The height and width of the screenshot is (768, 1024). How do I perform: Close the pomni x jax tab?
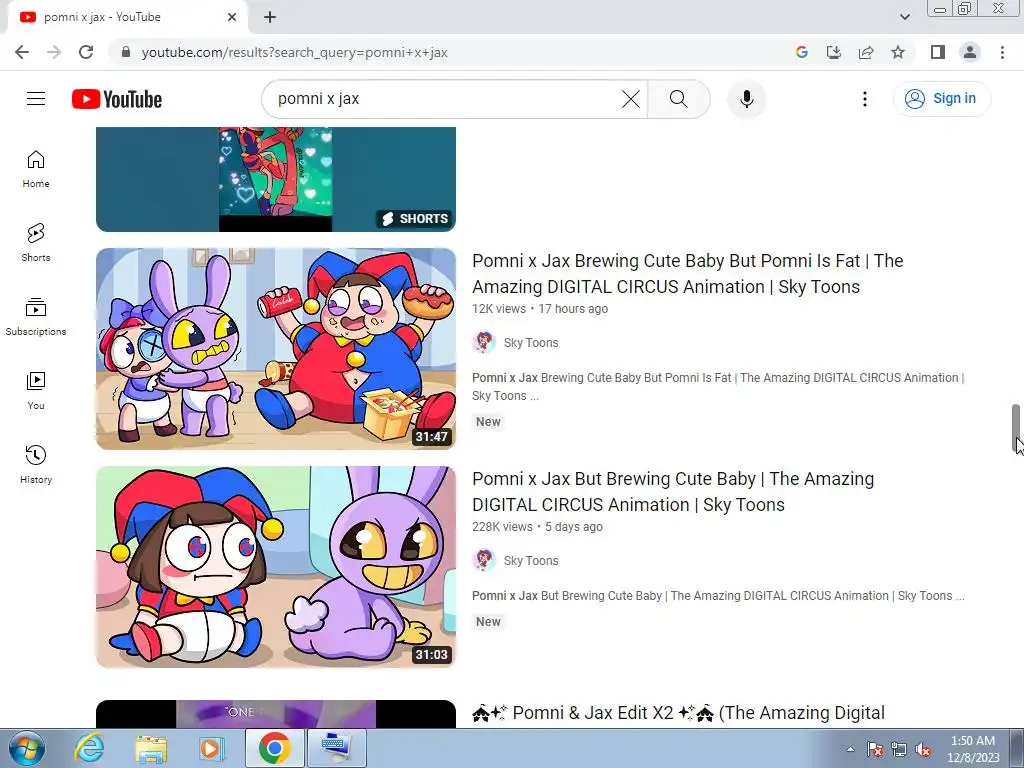pyautogui.click(x=232, y=18)
